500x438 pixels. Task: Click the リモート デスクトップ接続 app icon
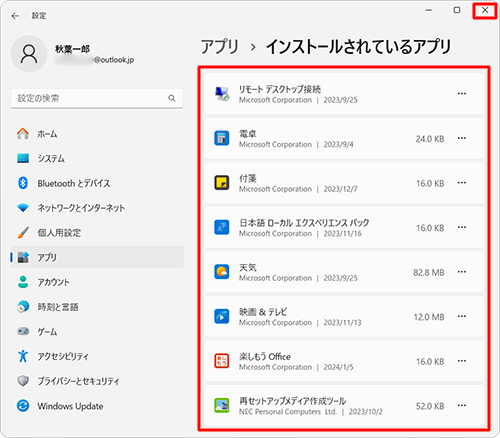pyautogui.click(x=222, y=94)
